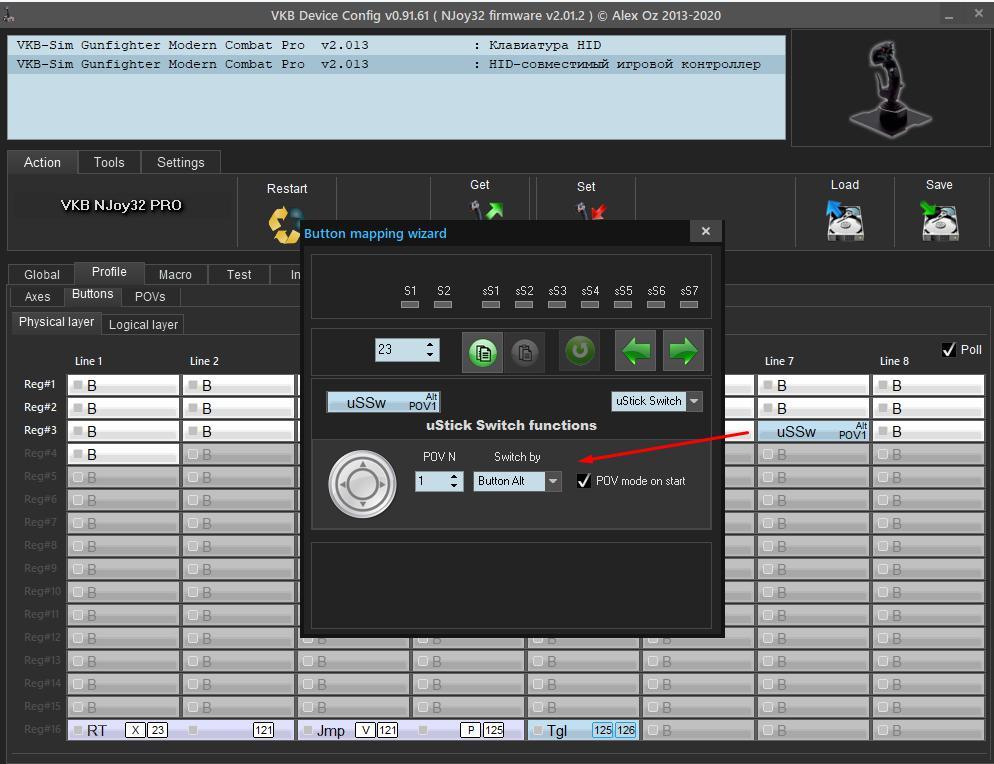Select the Physical layer tab
Viewport: 994px width, 764px height.
(56, 322)
